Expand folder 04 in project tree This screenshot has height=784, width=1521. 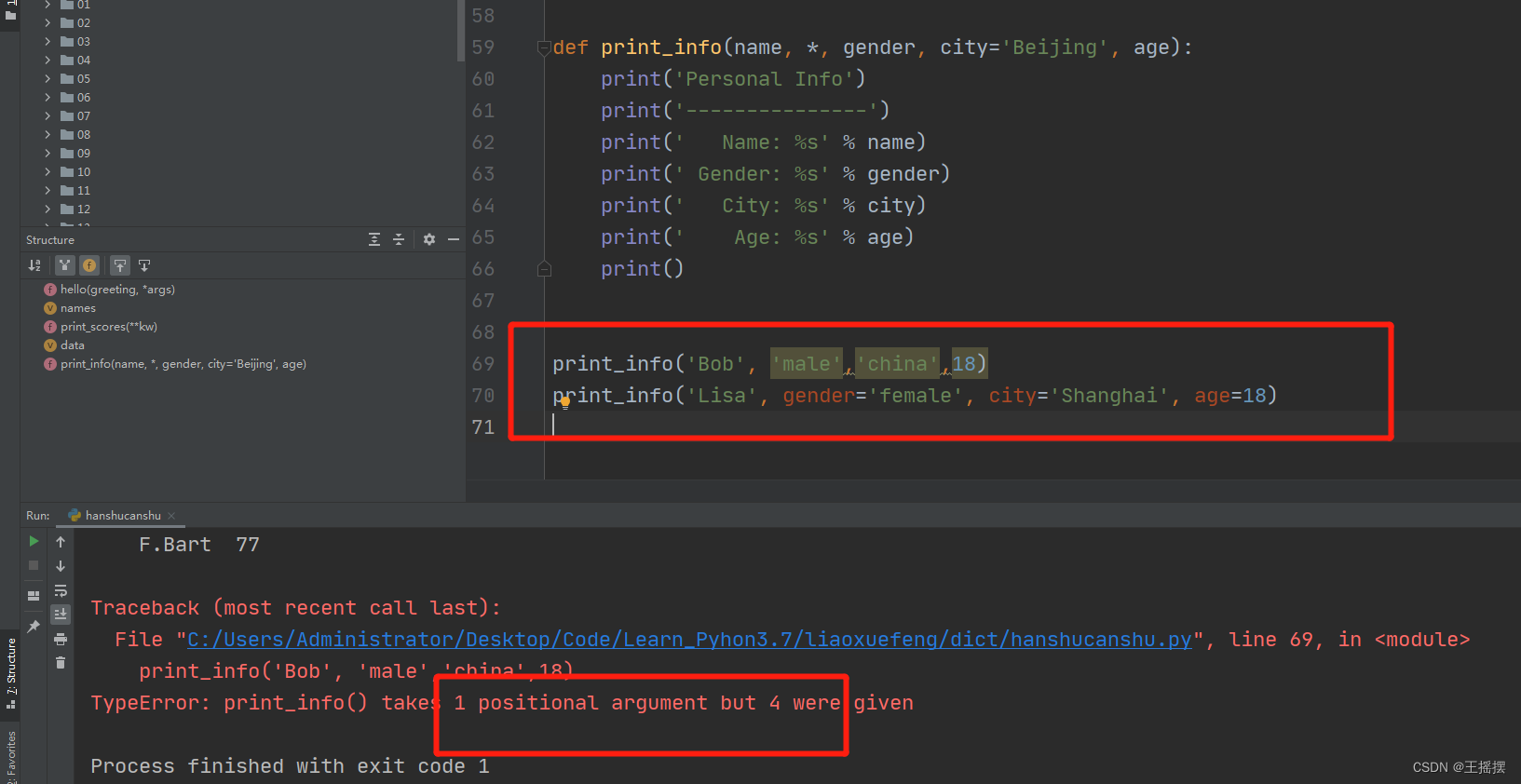[48, 60]
